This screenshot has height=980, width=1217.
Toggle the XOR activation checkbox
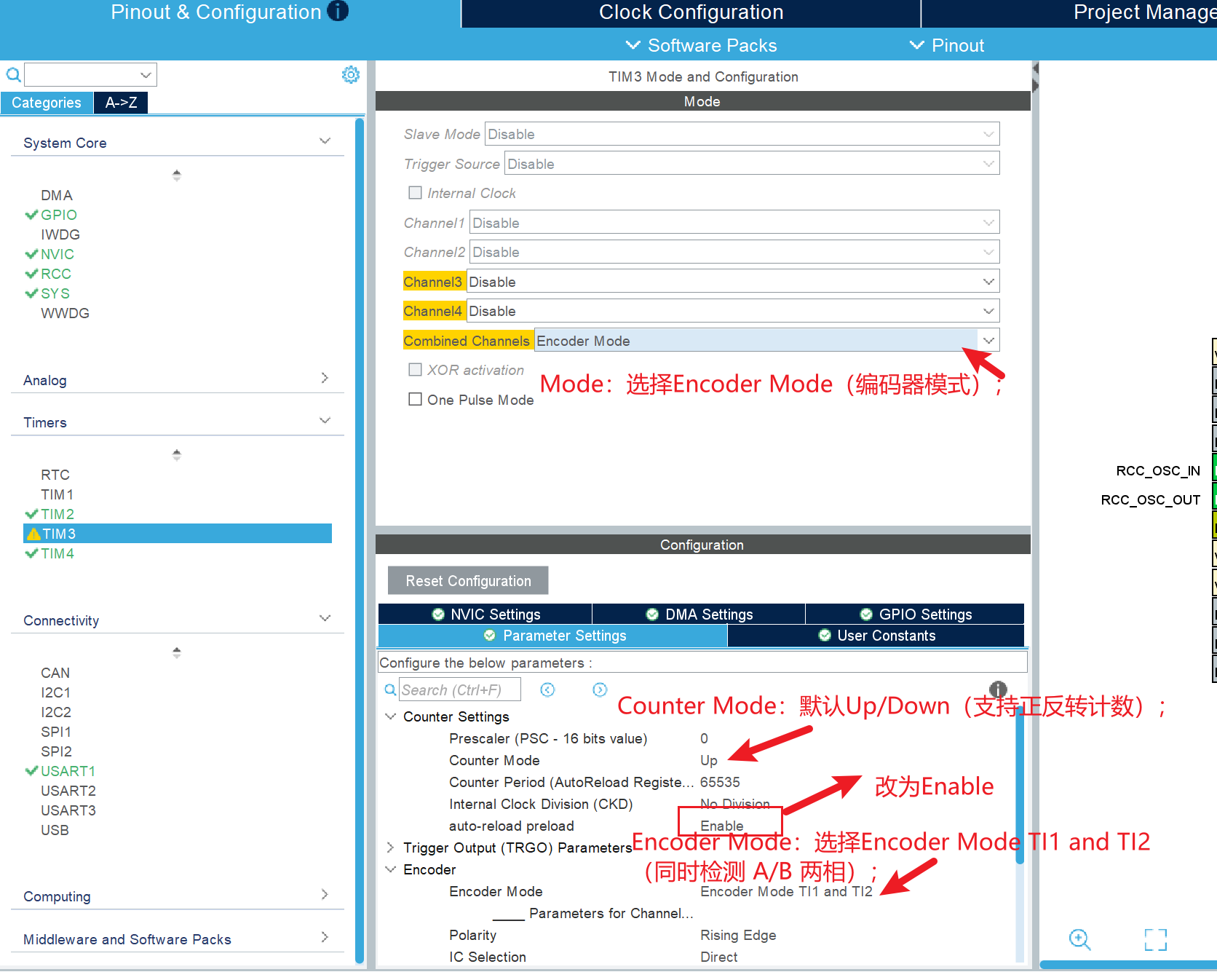point(415,370)
